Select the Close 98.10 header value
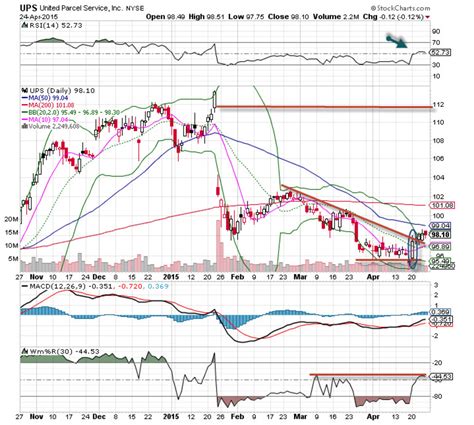This screenshot has width=474, height=425. pyautogui.click(x=288, y=17)
